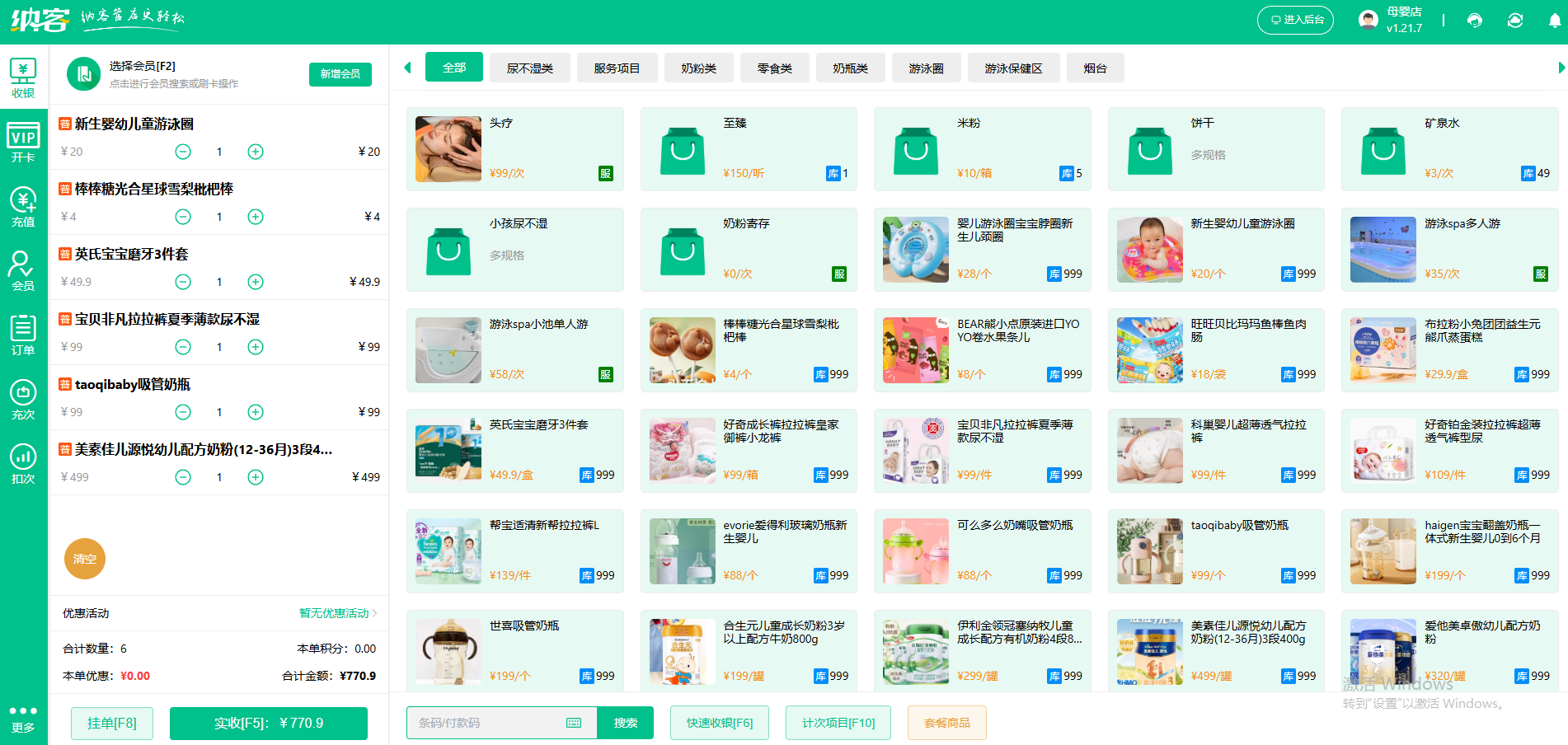Select the 扣次 sidebar icon
1568x745 pixels.
23,460
